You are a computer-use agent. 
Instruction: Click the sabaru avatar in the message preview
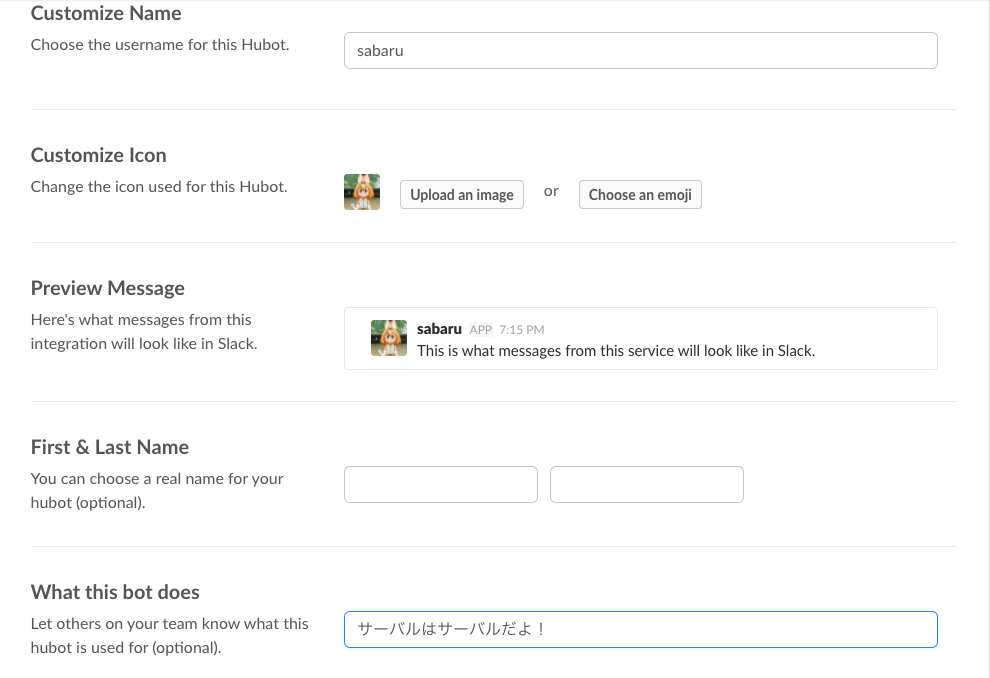(389, 338)
